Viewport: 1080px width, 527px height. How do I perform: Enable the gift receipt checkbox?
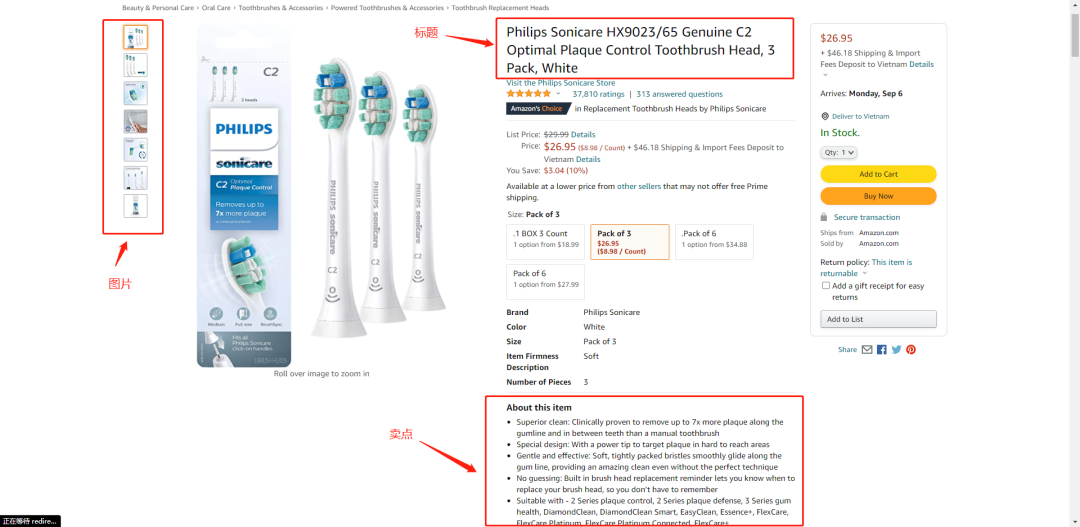click(826, 285)
